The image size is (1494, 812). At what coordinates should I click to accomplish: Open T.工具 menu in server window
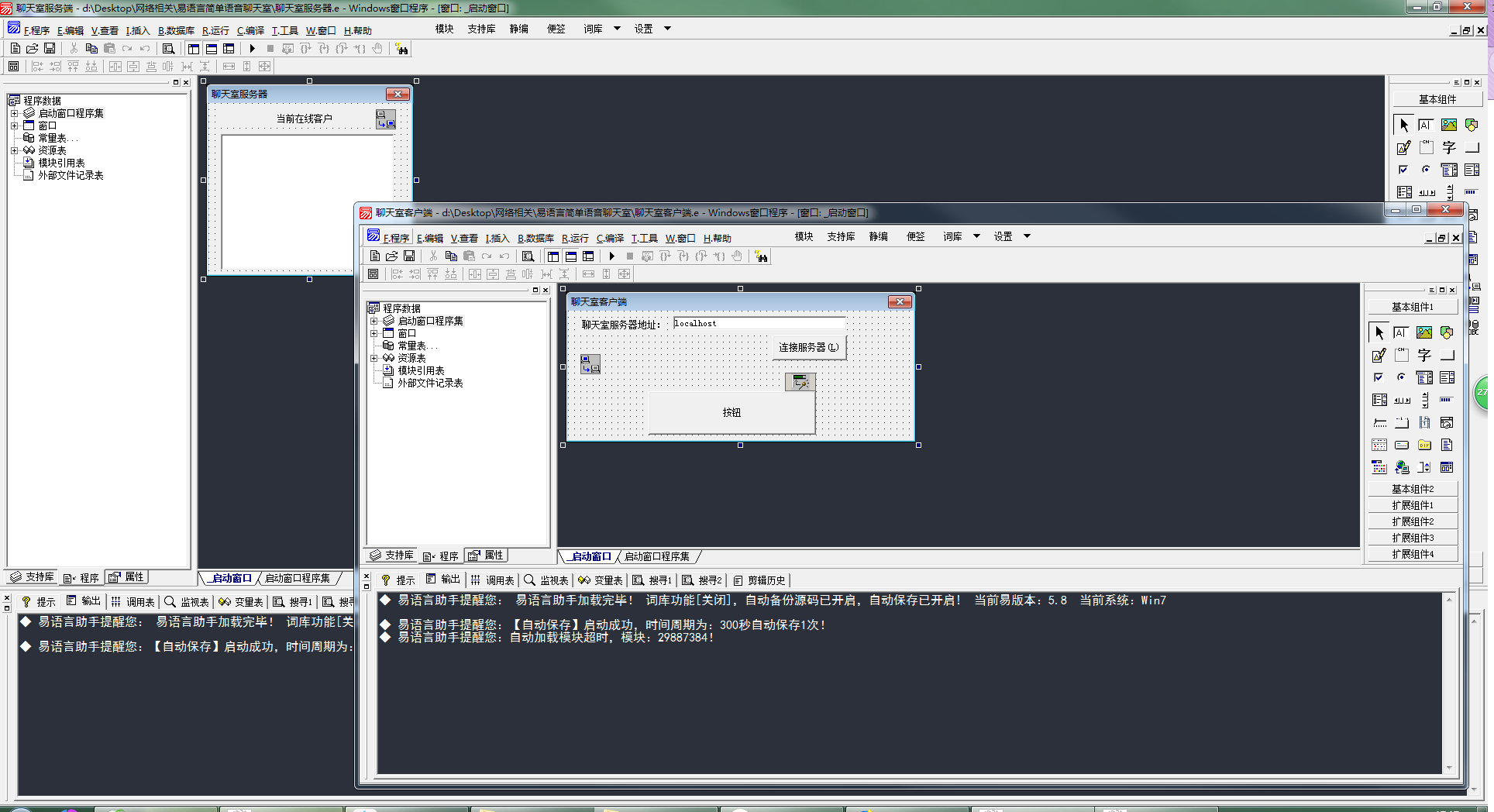pyautogui.click(x=284, y=30)
